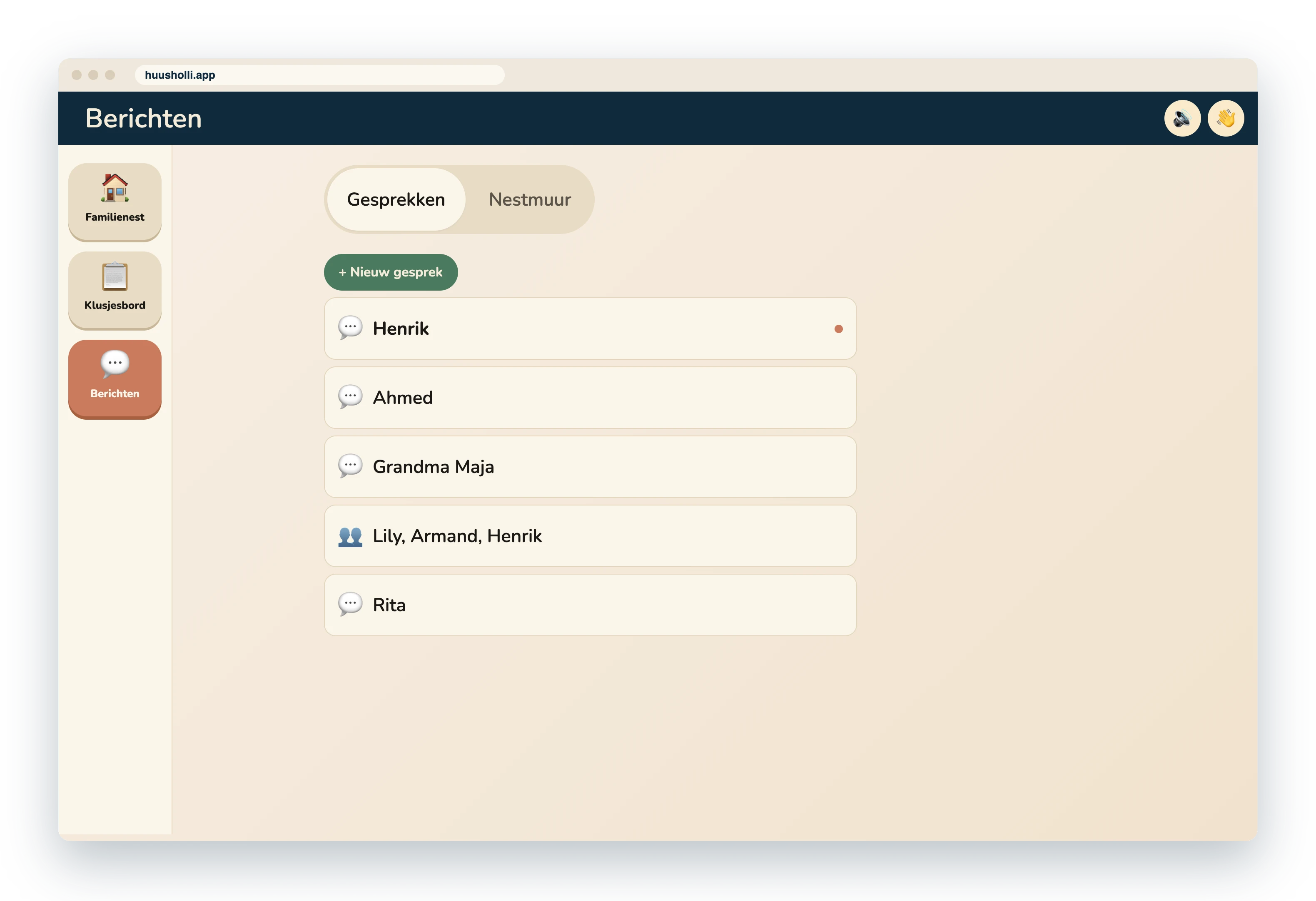The height and width of the screenshot is (901, 1316).
Task: Open the conversation with Ahmed
Action: point(590,398)
